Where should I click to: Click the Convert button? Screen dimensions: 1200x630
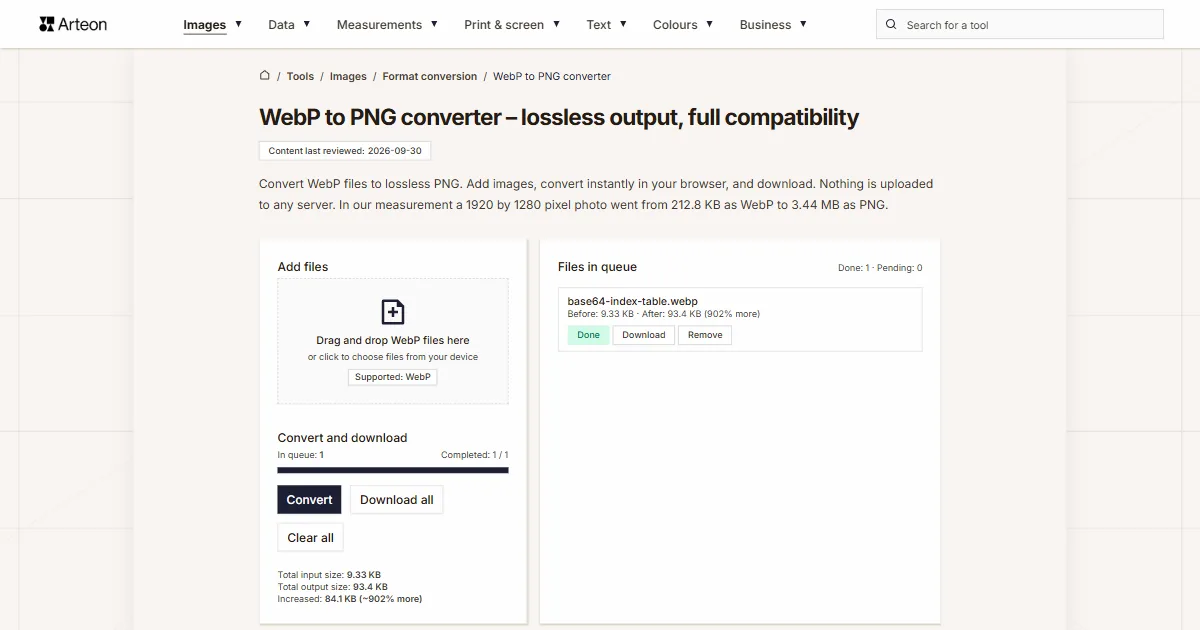point(309,500)
